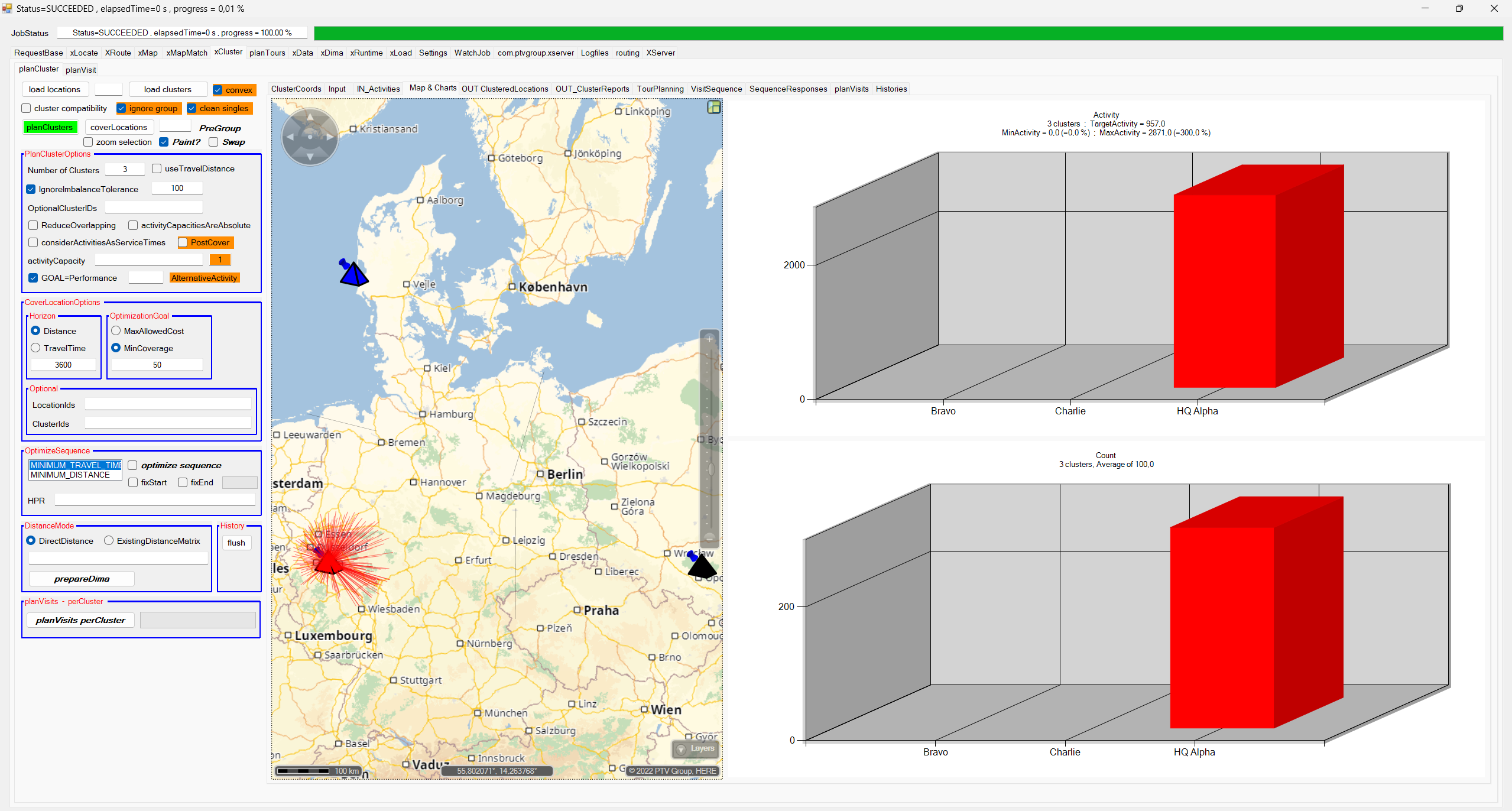Viewport: 1512px width, 811px height.
Task: Enable the useTravelDistance checkbox
Action: 157,168
